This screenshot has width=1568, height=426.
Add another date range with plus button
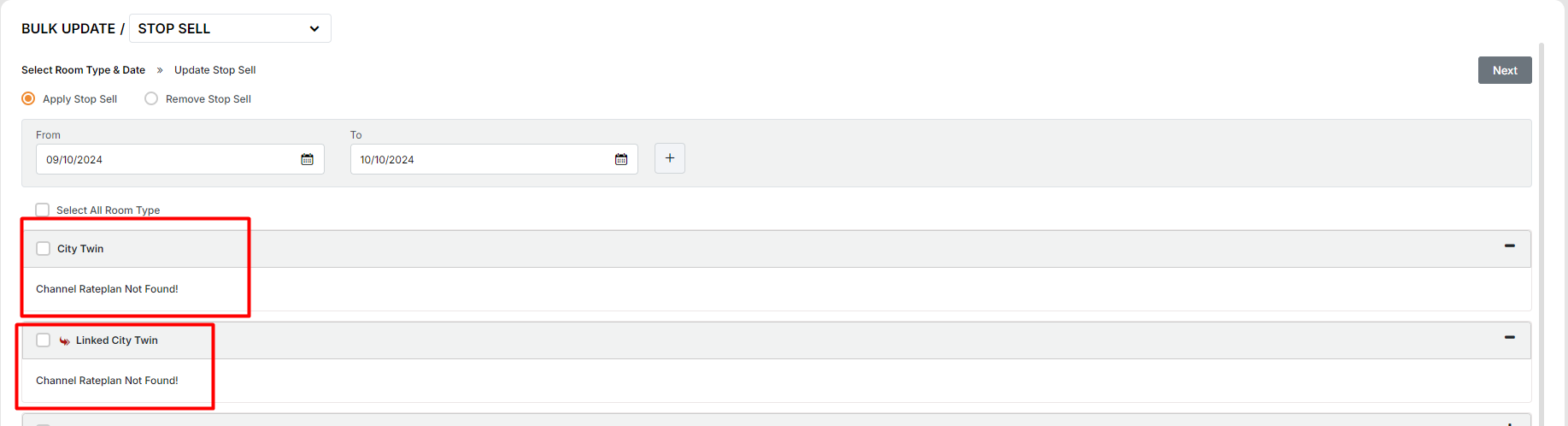(x=670, y=158)
